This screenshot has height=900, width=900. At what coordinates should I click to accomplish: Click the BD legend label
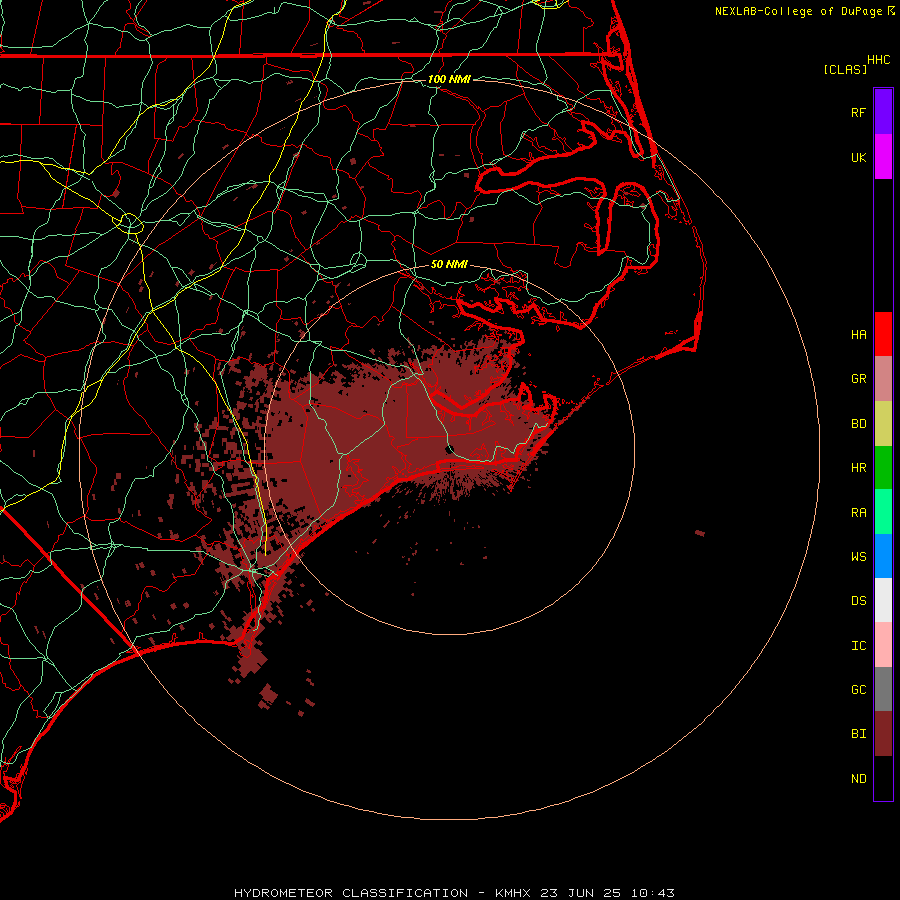pos(858,424)
